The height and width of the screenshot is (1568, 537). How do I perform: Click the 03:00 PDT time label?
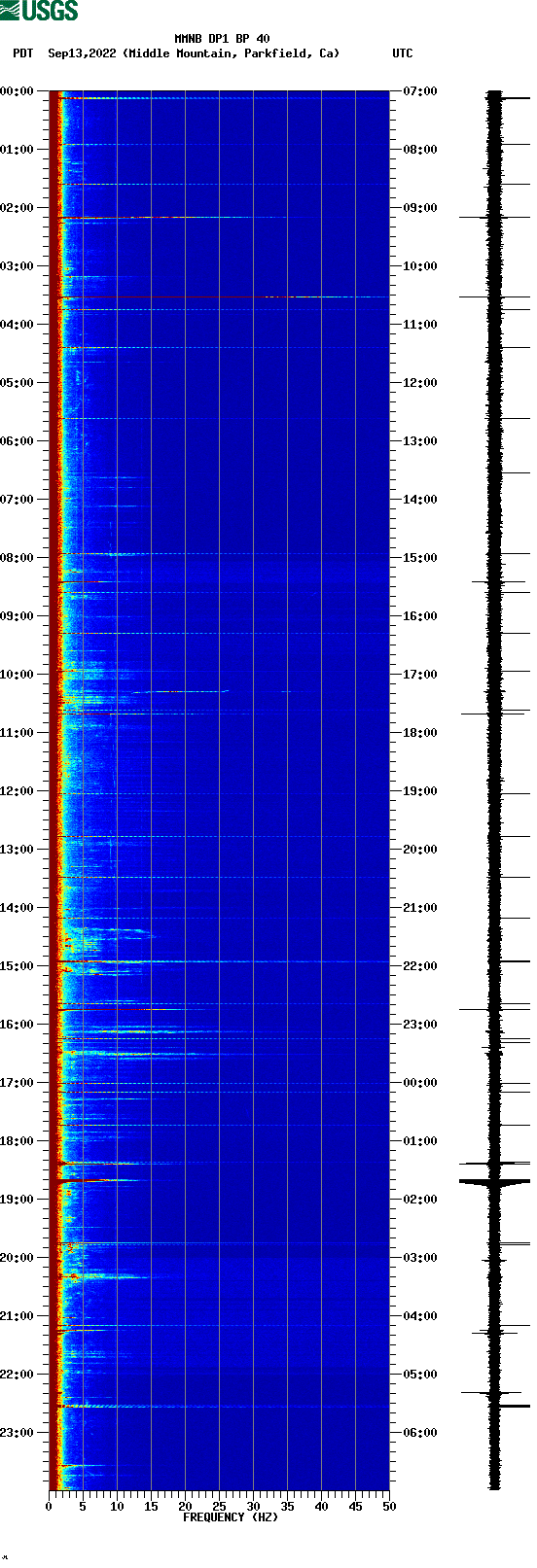[18, 266]
